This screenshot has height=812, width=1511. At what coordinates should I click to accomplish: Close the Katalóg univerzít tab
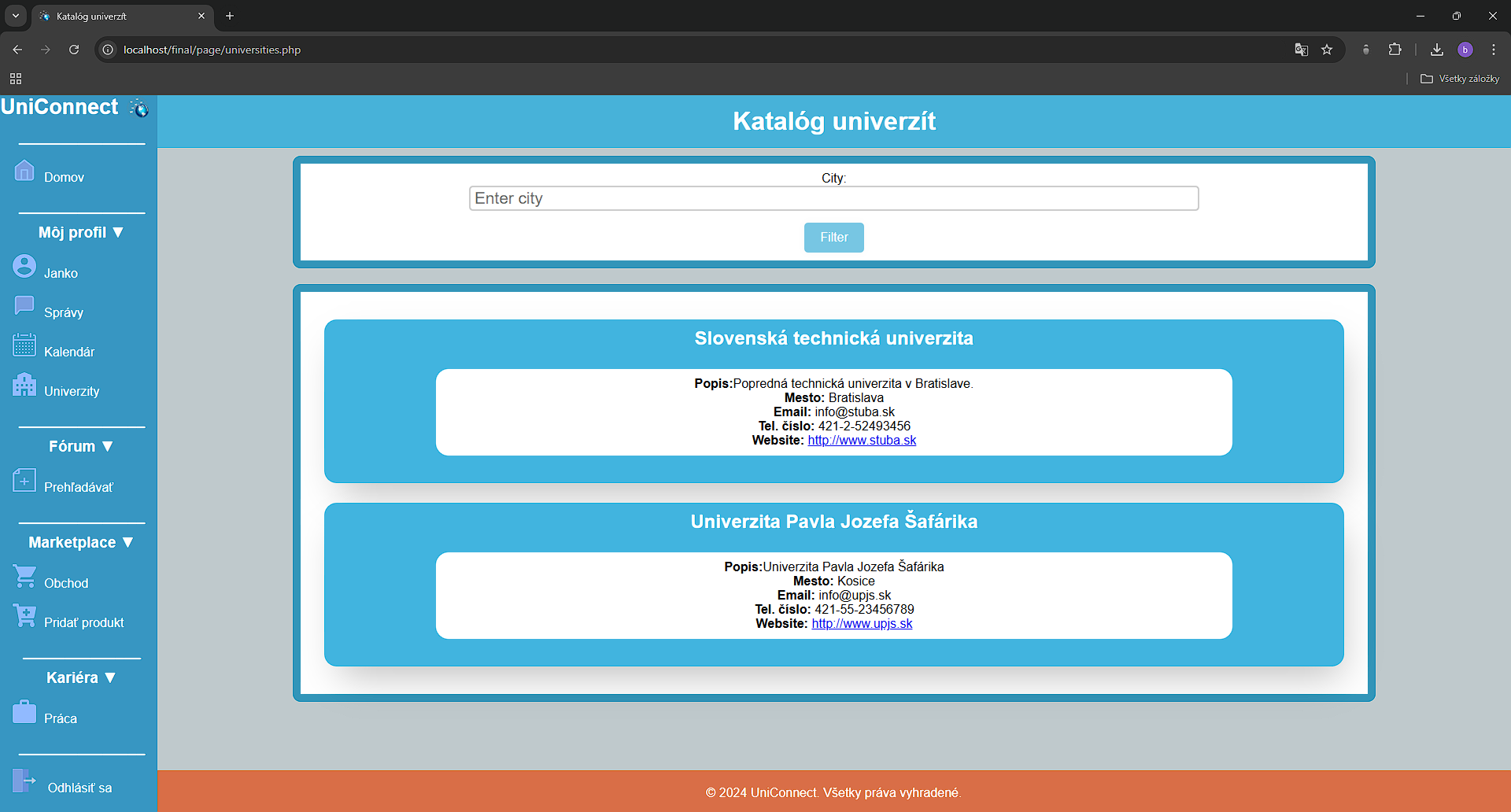coord(201,16)
